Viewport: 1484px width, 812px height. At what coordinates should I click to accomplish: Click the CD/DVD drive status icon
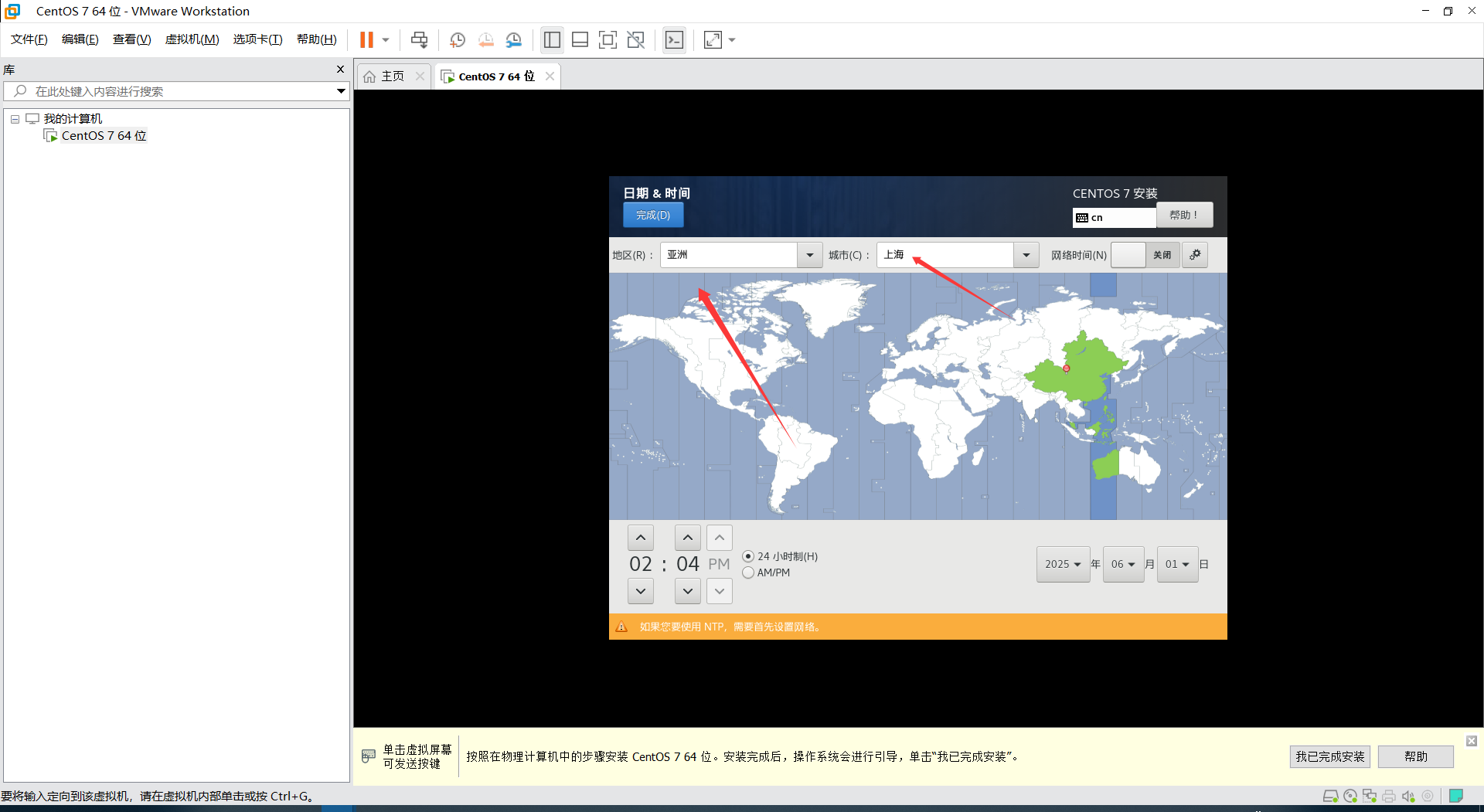(x=1350, y=796)
